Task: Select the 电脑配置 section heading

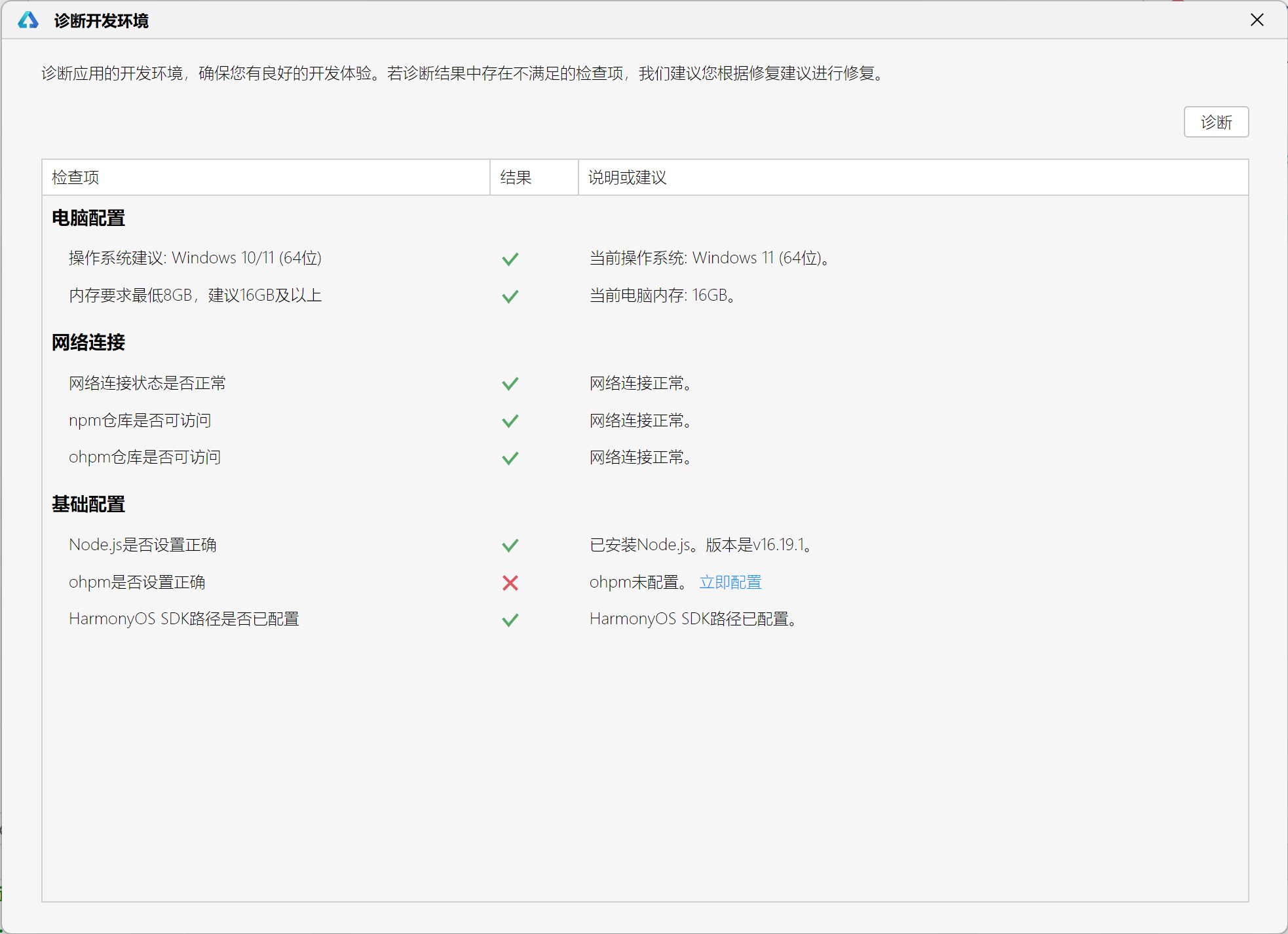Action: (88, 218)
